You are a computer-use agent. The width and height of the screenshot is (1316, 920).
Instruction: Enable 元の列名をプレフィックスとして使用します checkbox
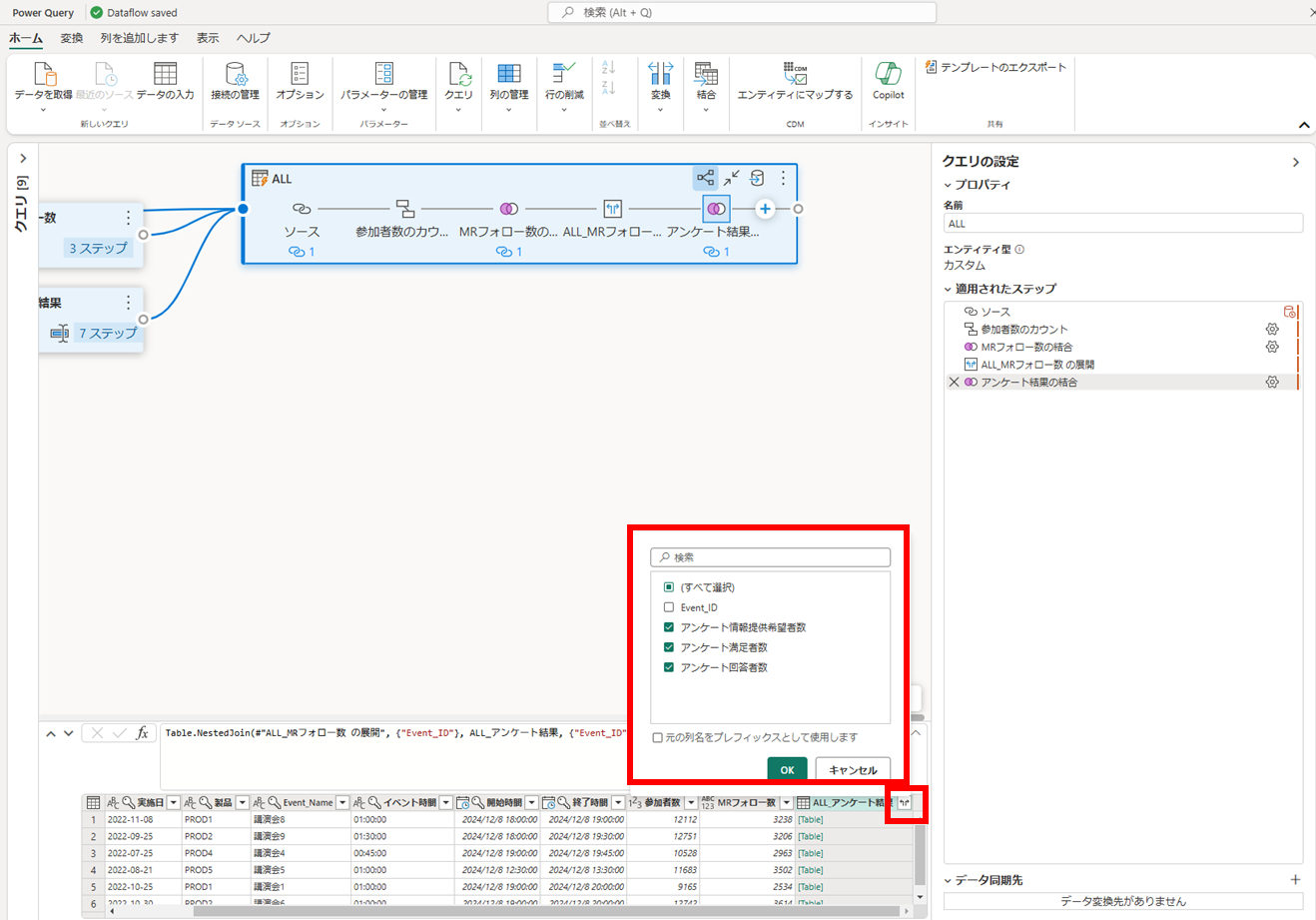pos(657,737)
